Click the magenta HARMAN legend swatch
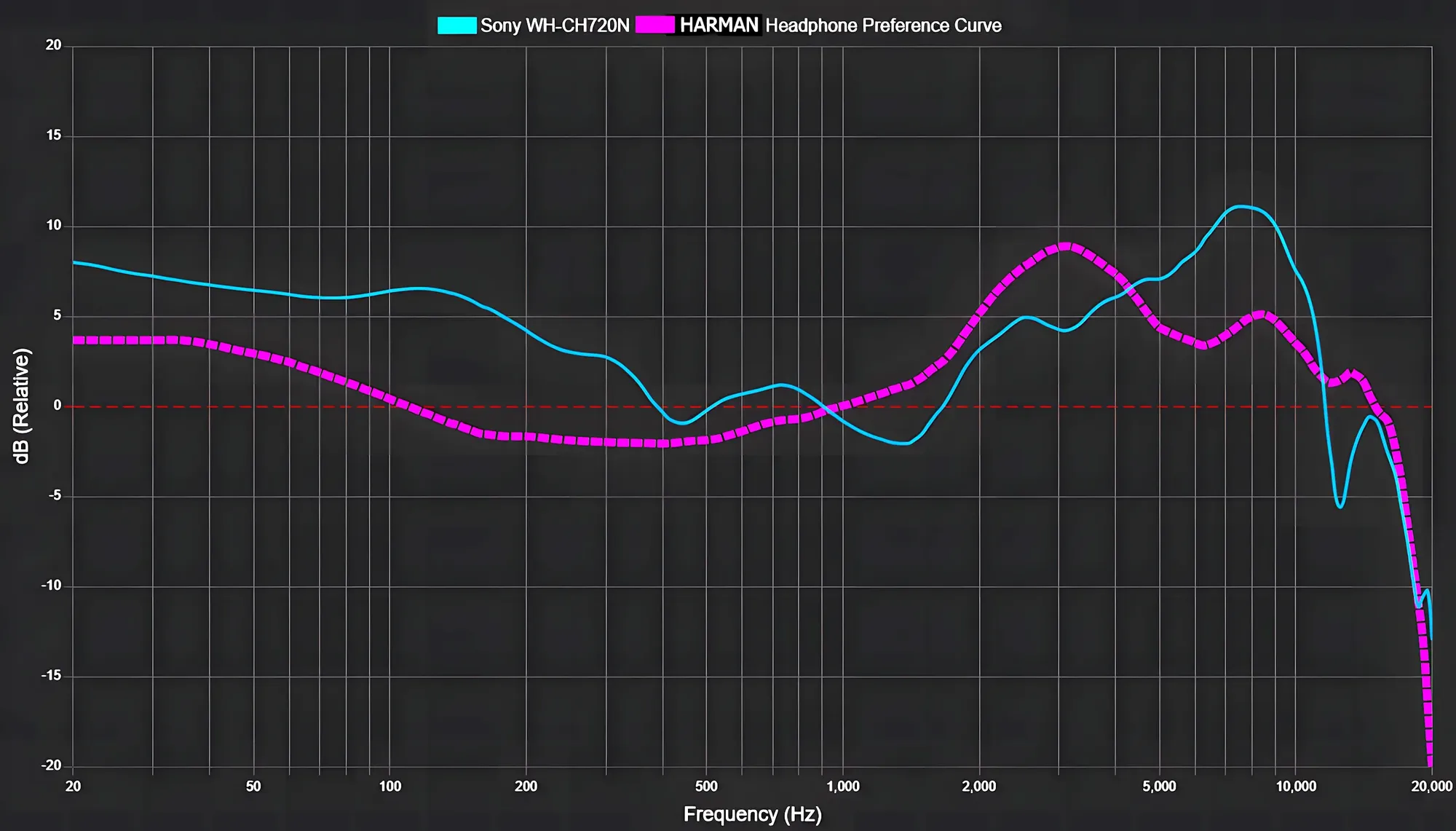Viewport: 1456px width, 831px height. 654,25
